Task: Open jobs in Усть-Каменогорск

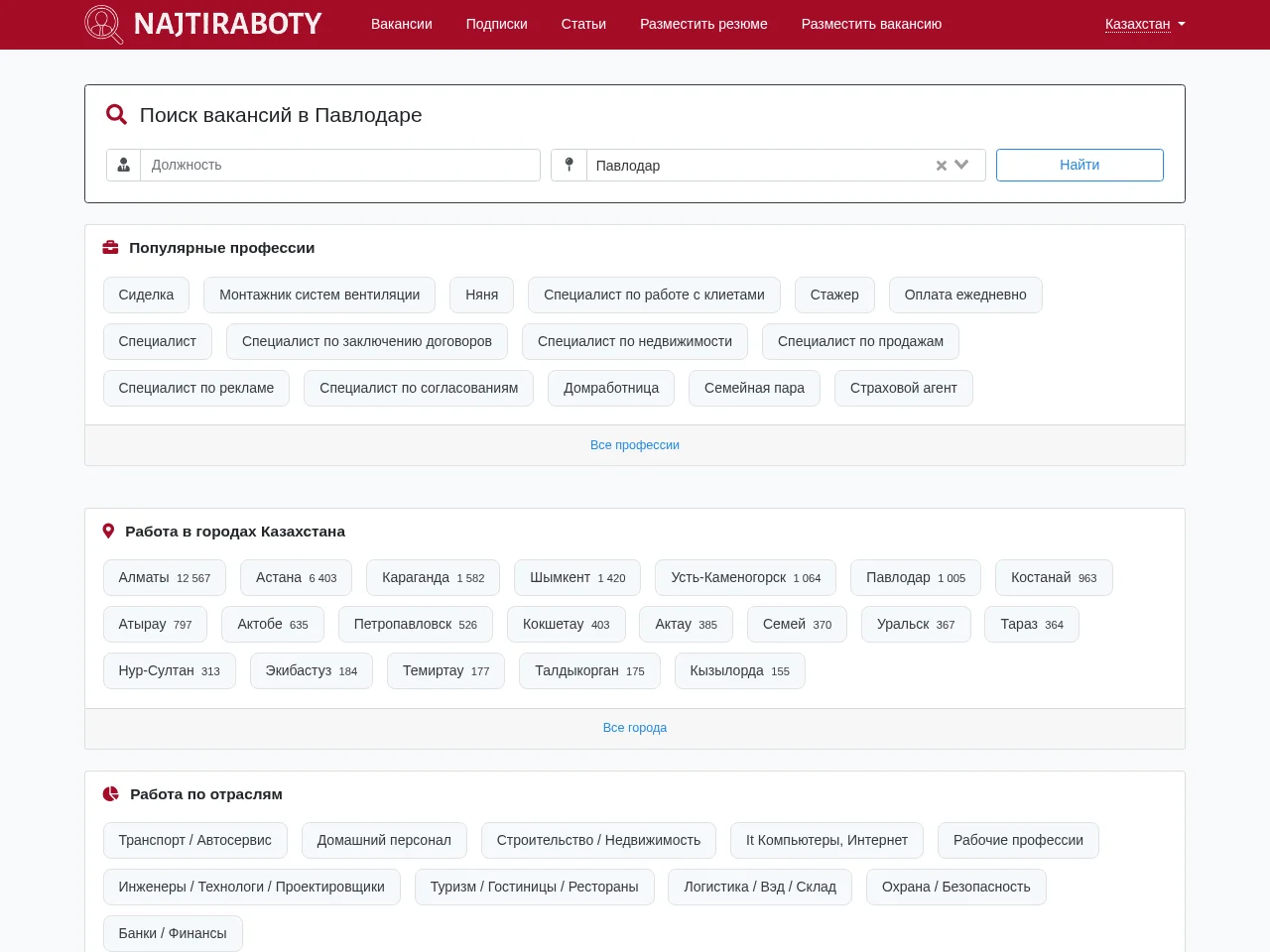Action: 746,577
